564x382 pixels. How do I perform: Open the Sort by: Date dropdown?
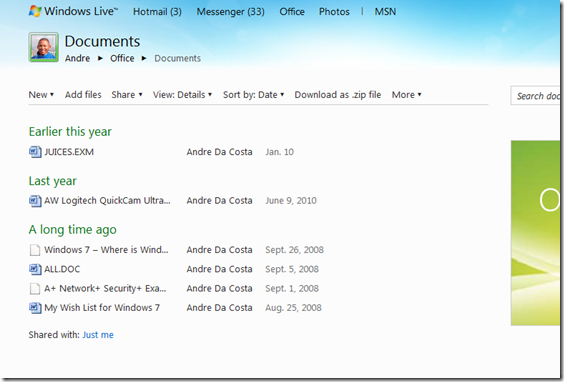[x=254, y=95]
